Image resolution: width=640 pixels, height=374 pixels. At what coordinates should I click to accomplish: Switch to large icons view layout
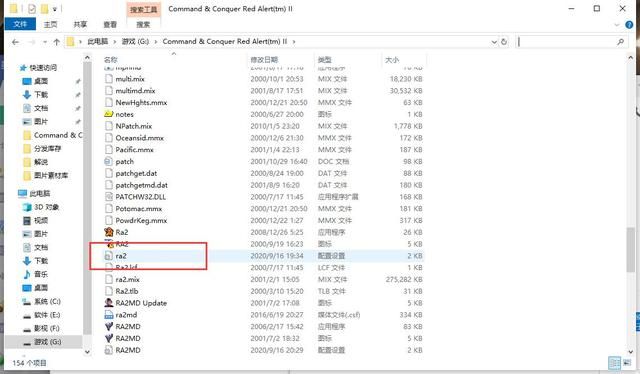pyautogui.click(x=626, y=363)
